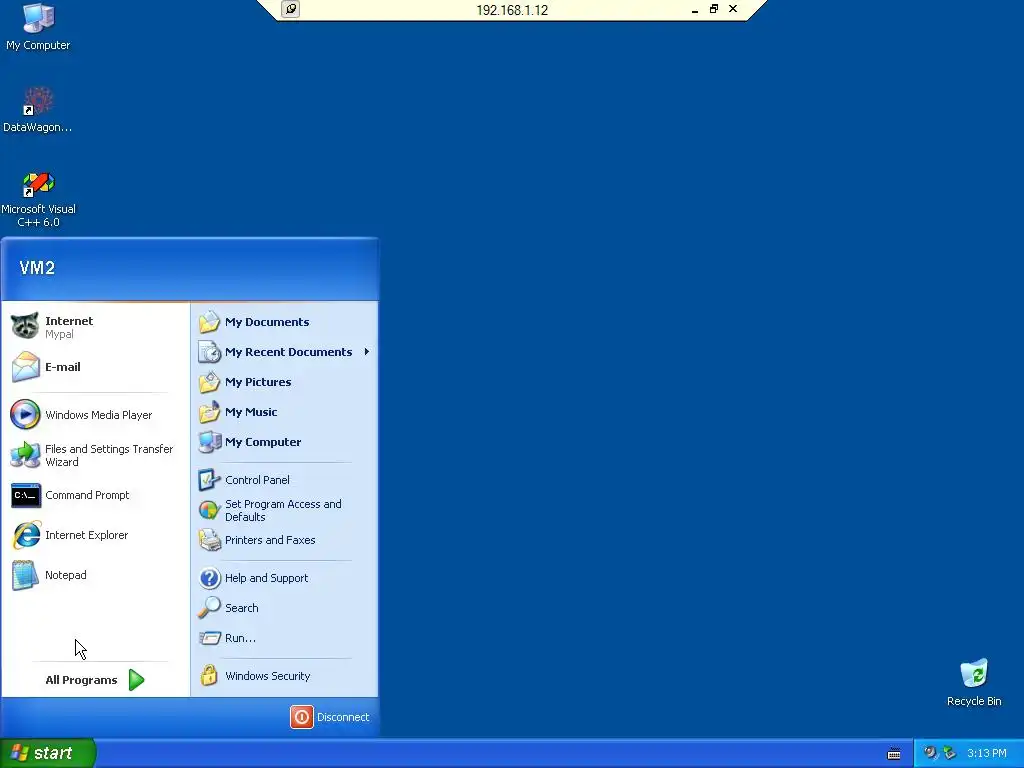The width and height of the screenshot is (1024, 768).
Task: Open the DataWagon desktop shortcut
Action: point(38,110)
